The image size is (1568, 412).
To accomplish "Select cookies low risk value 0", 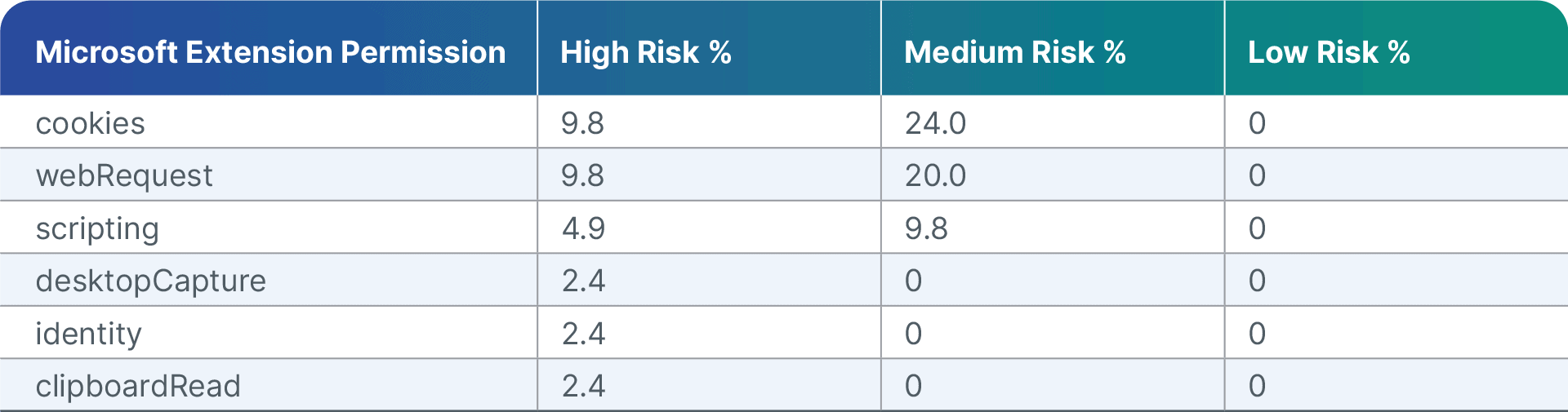I will click(1257, 123).
